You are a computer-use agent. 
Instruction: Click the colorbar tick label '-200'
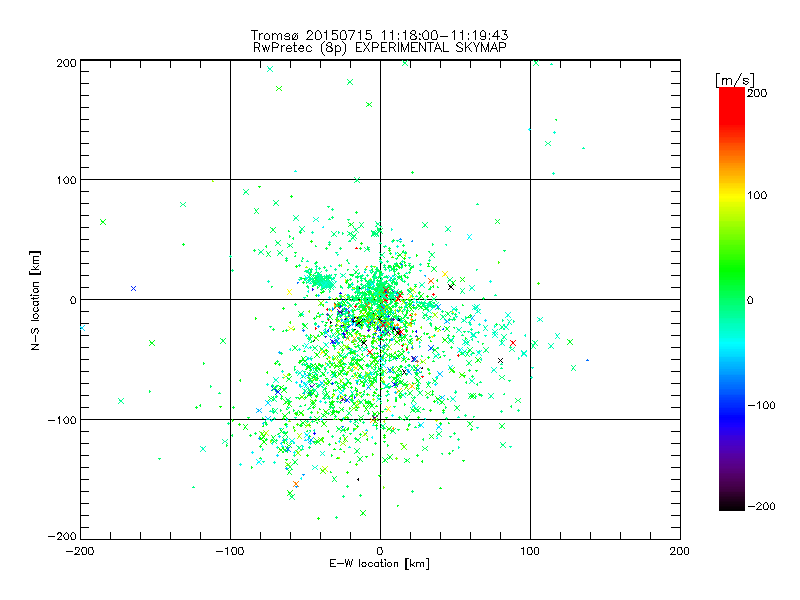(x=761, y=506)
